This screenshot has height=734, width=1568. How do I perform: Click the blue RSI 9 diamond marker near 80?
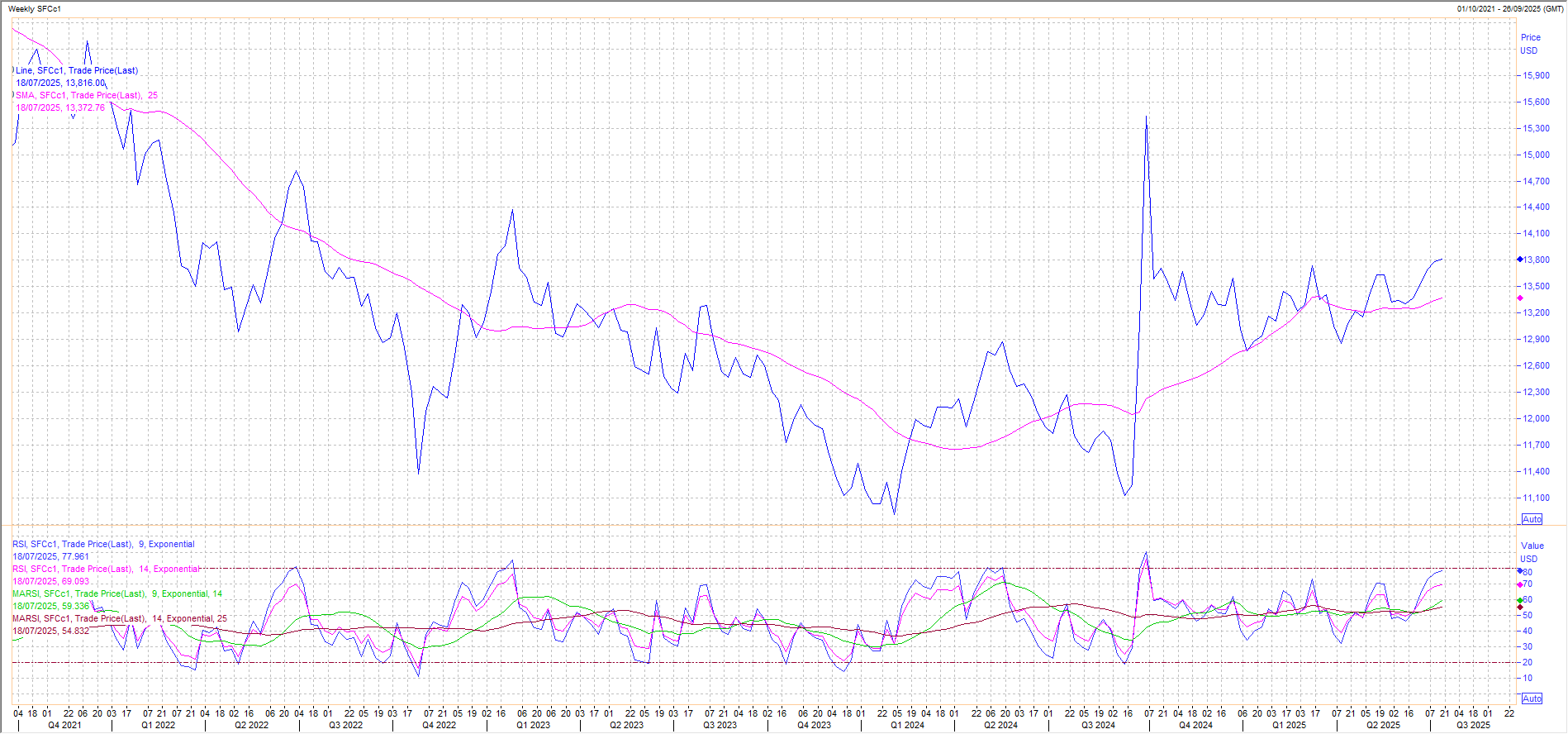[x=1520, y=570]
